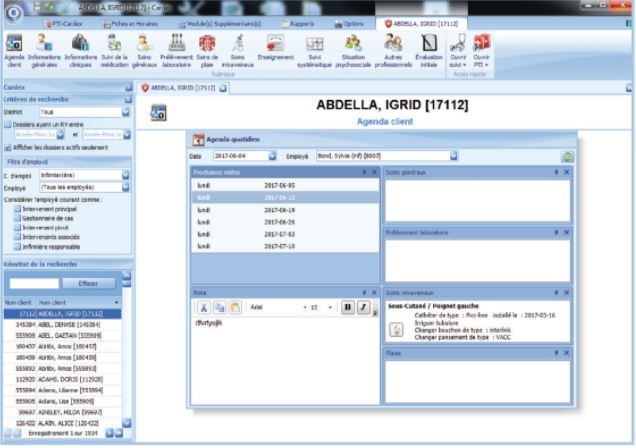The image size is (636, 448).
Task: Click the Ouvrir PTI quick access
Action: pyautogui.click(x=481, y=51)
